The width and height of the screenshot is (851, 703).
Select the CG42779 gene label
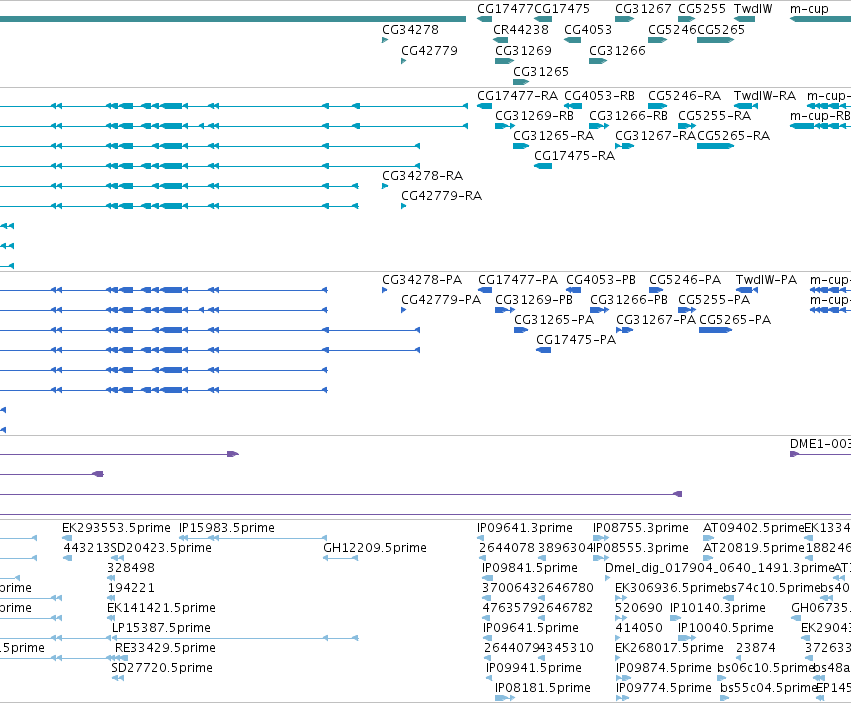[429, 51]
